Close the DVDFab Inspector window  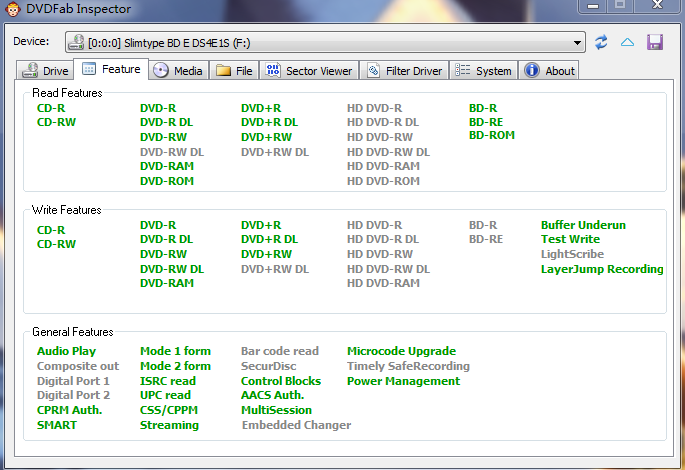pos(657,6)
